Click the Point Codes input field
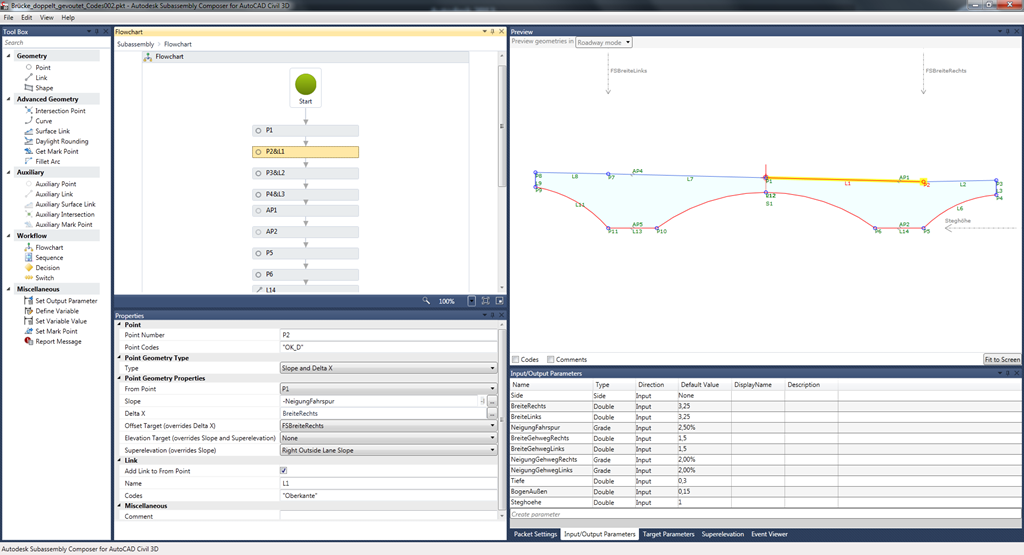 pyautogui.click(x=388, y=347)
